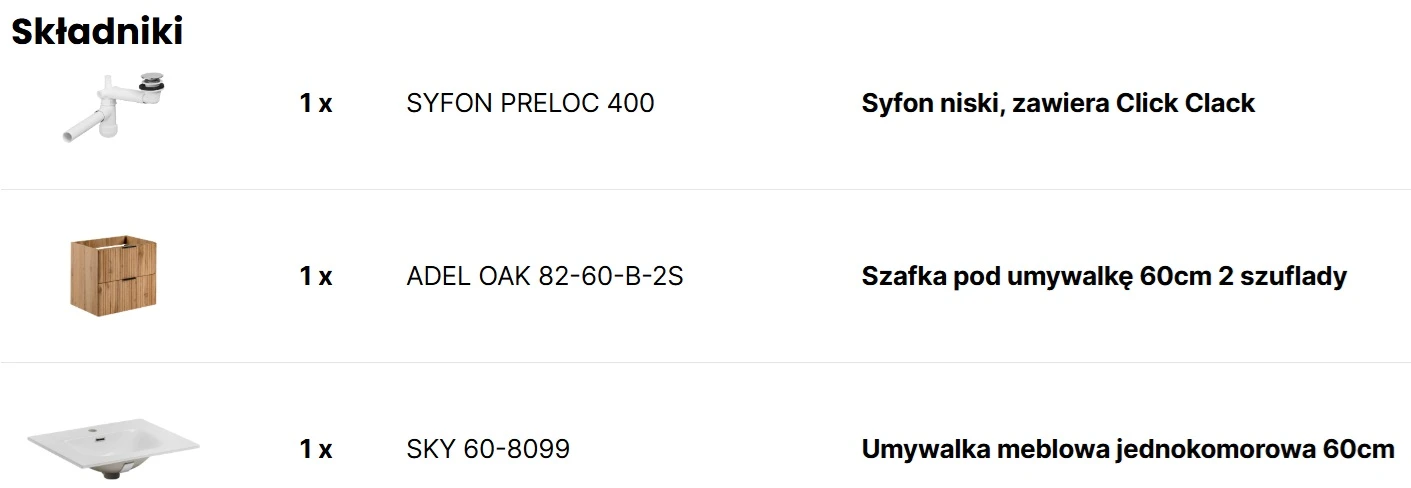The width and height of the screenshot is (1411, 488).
Task: Click "Szafka pod umywalkę 60cm 2 szuflady" text
Action: [1104, 276]
